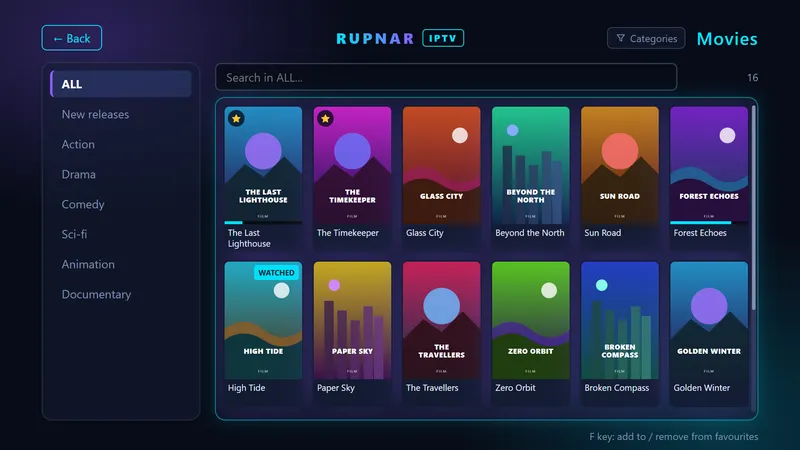Click the 'Broken Compass' title text
The width and height of the screenshot is (800, 450).
tap(616, 388)
